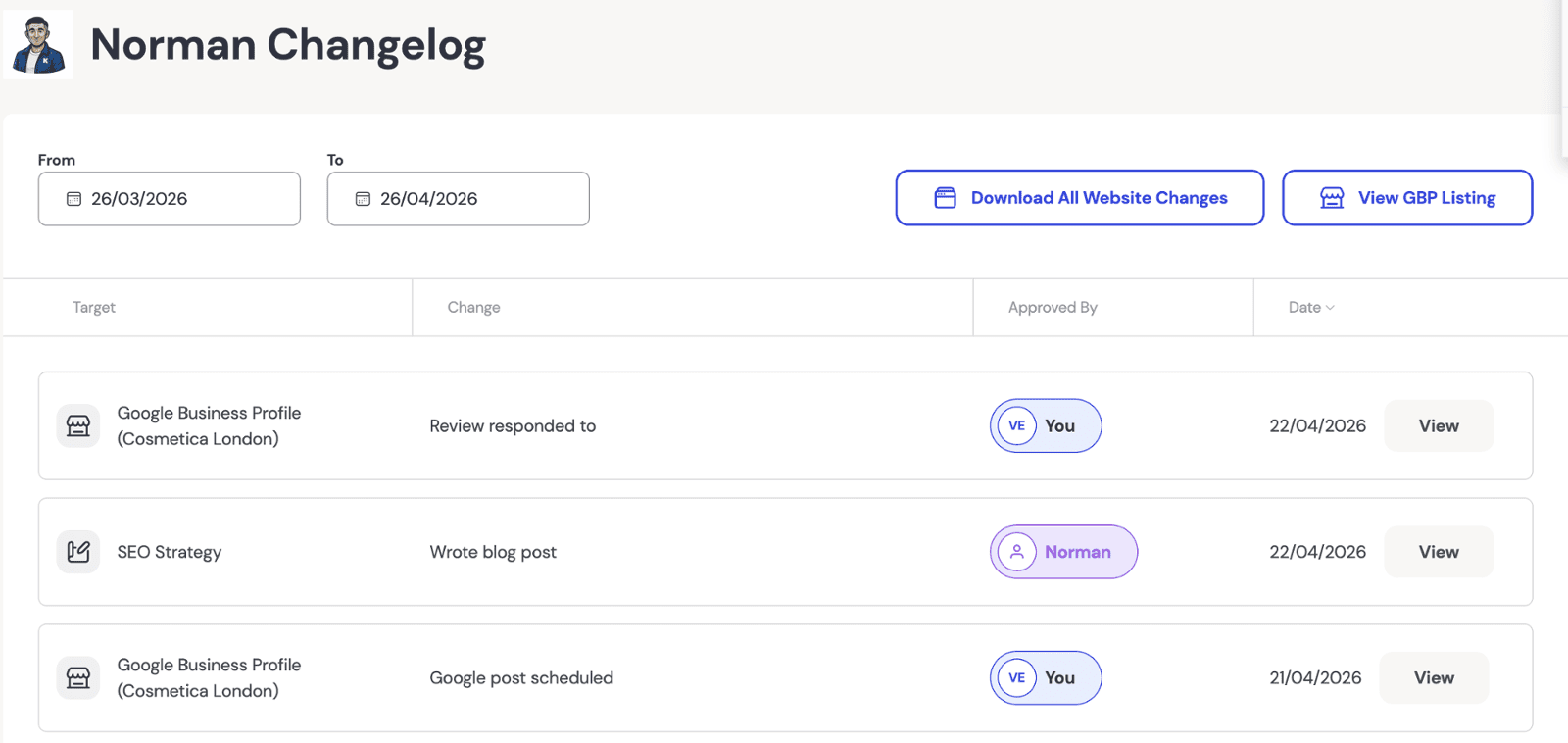Click the calendar icon in From field

pyautogui.click(x=73, y=199)
